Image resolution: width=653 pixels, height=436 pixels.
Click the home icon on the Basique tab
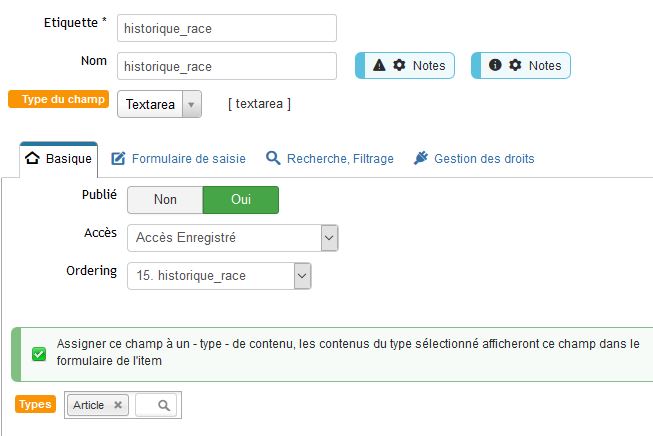(x=32, y=158)
